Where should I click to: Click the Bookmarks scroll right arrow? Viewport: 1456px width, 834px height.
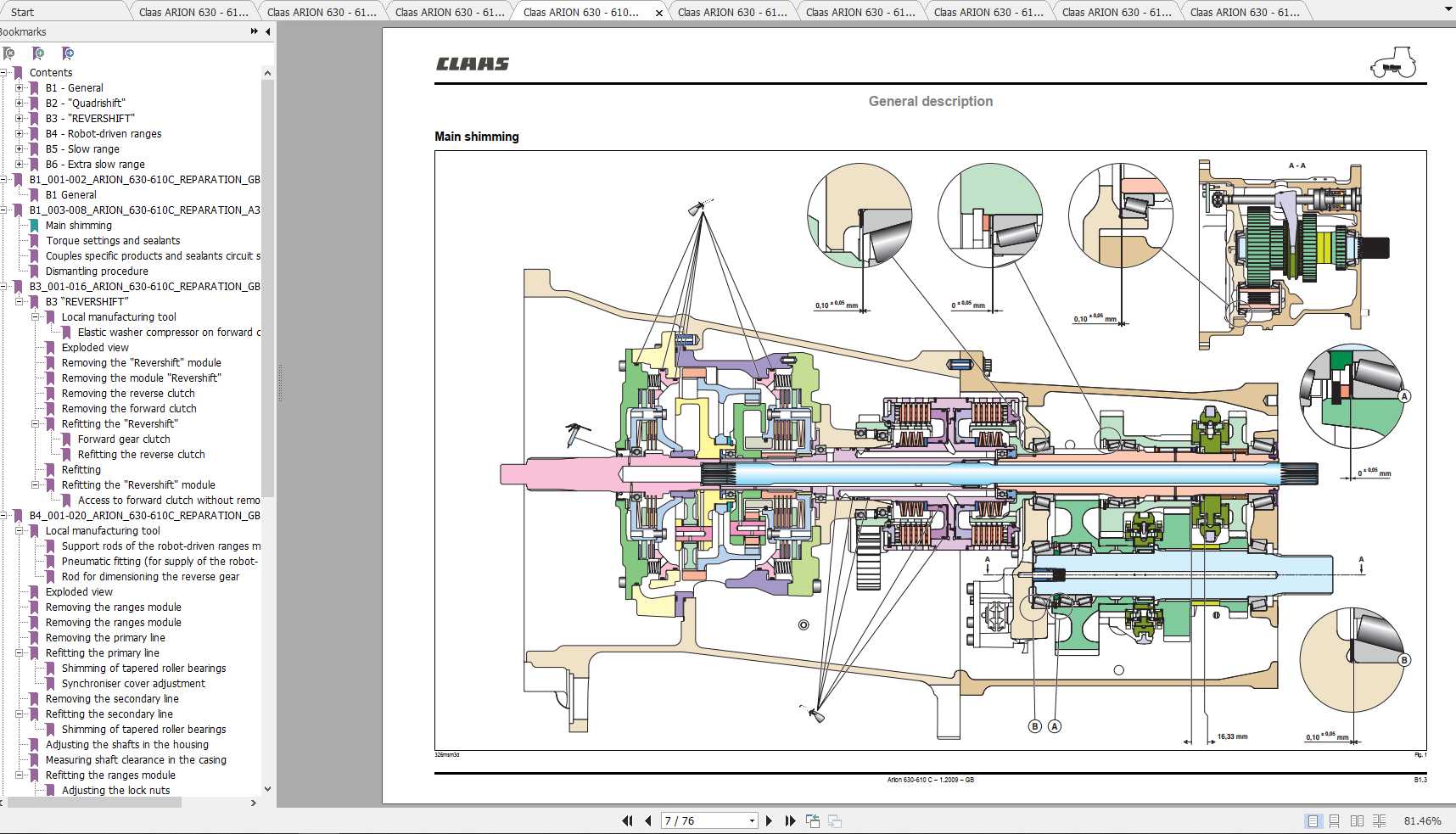[x=253, y=803]
